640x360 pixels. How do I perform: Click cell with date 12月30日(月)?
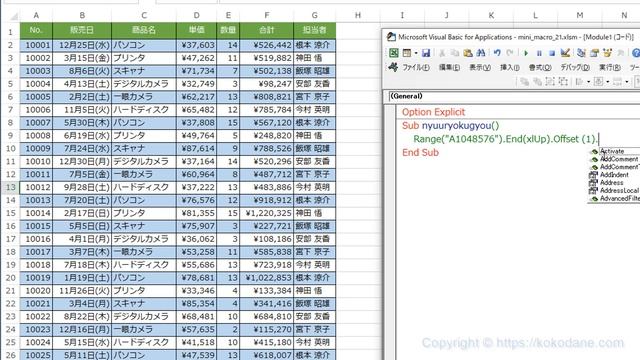[x=82, y=161]
